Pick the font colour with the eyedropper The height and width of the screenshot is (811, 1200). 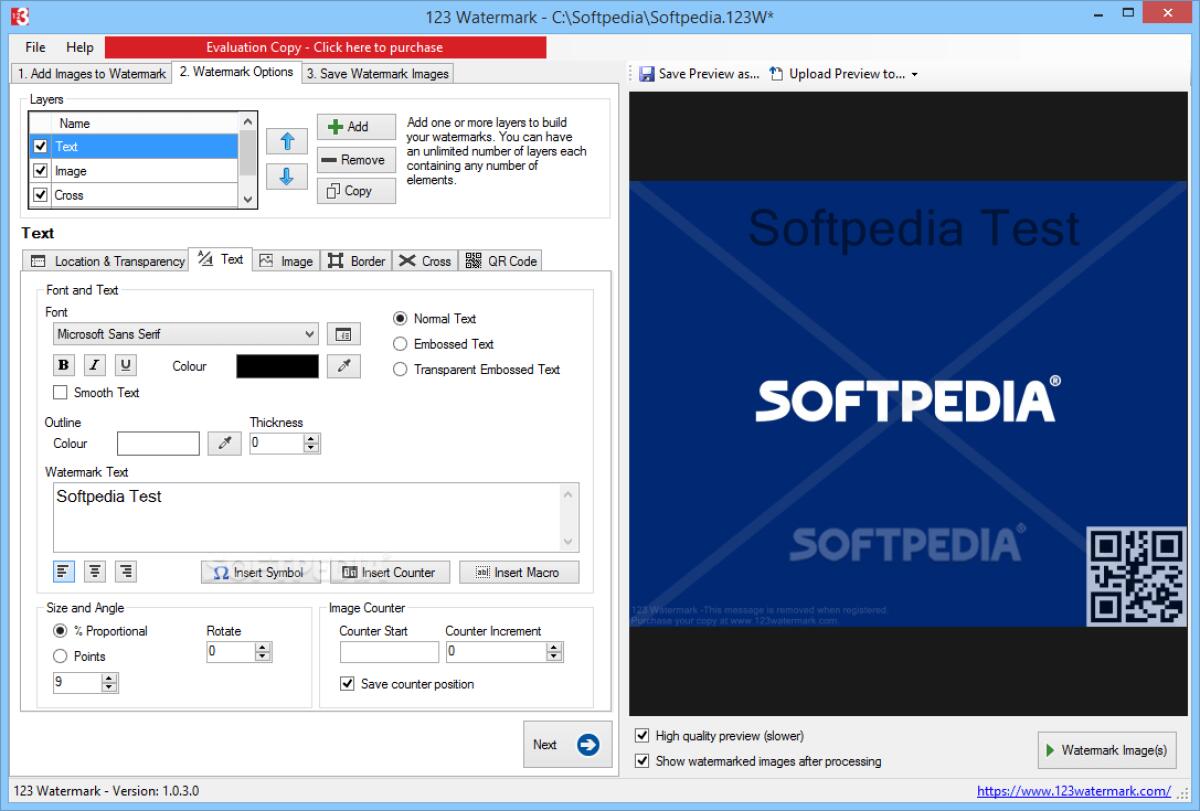343,365
